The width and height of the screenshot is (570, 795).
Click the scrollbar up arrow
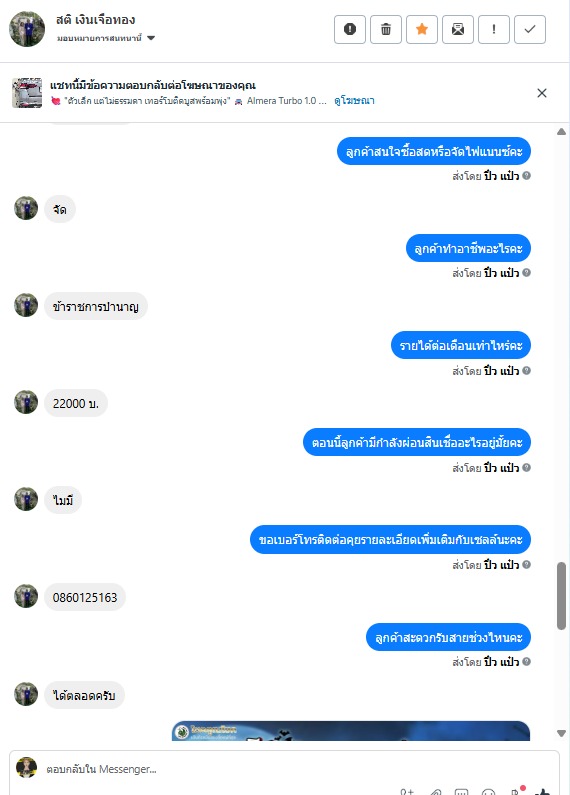coord(561,132)
